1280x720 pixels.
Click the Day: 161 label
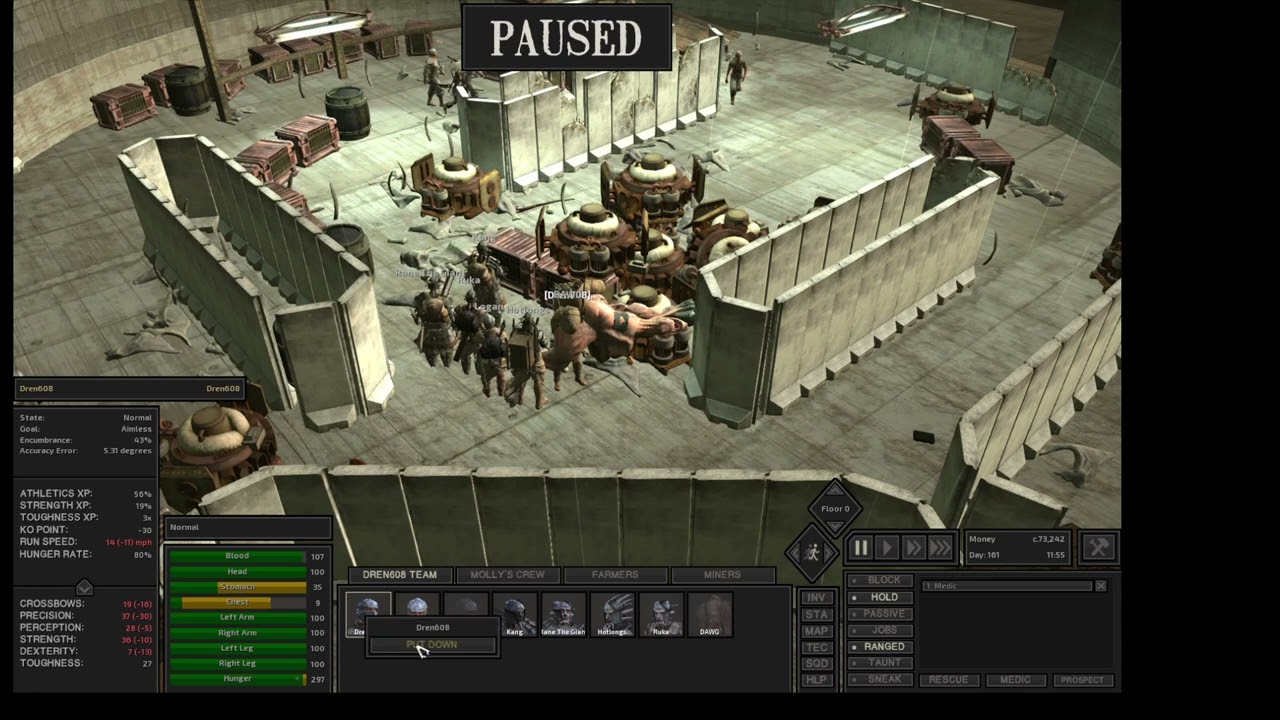(x=986, y=554)
